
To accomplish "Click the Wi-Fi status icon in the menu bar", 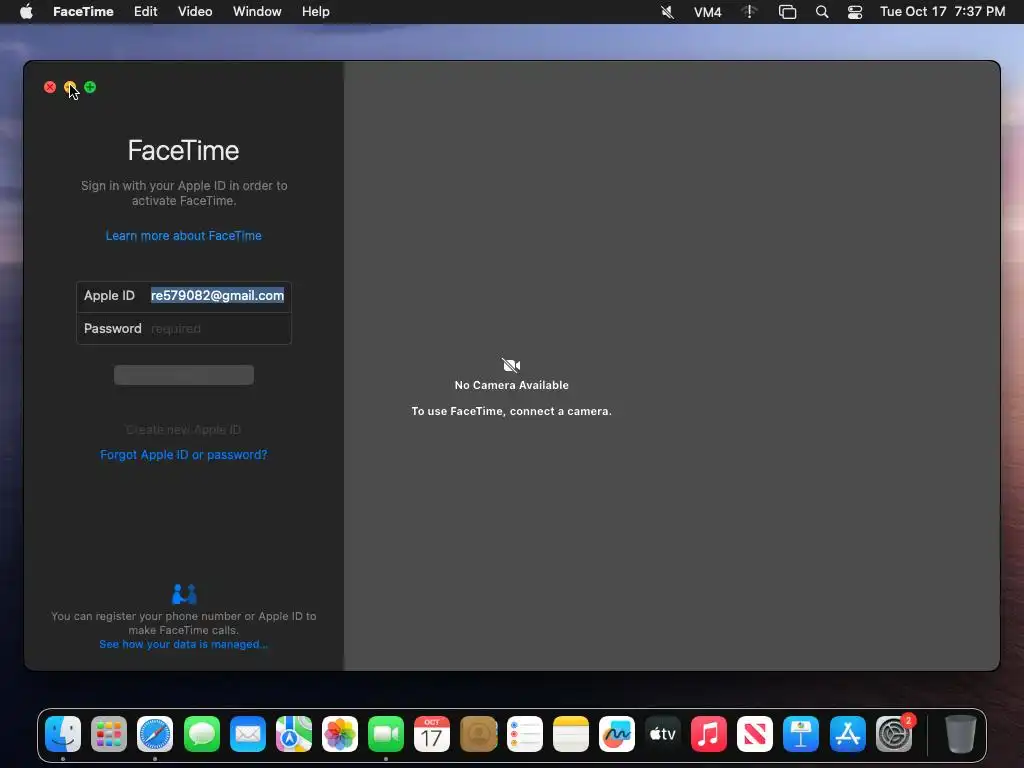I will pos(749,12).
